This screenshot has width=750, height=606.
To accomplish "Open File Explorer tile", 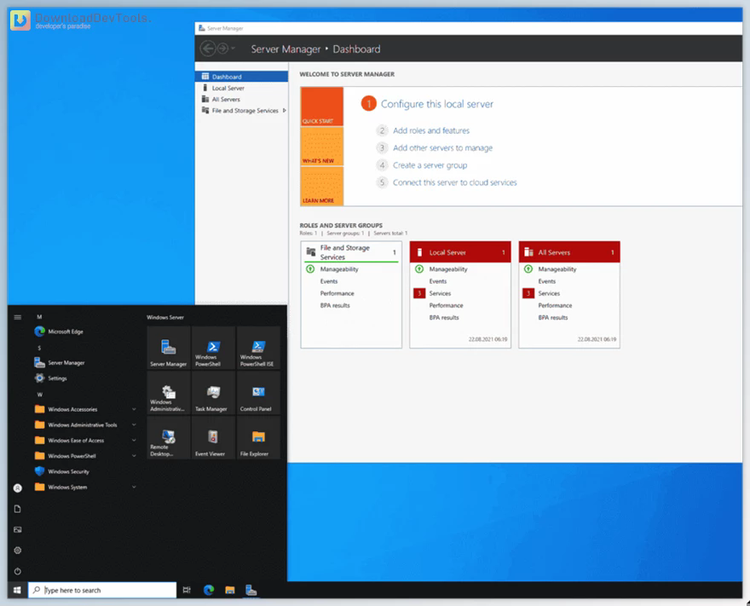I will pyautogui.click(x=258, y=438).
